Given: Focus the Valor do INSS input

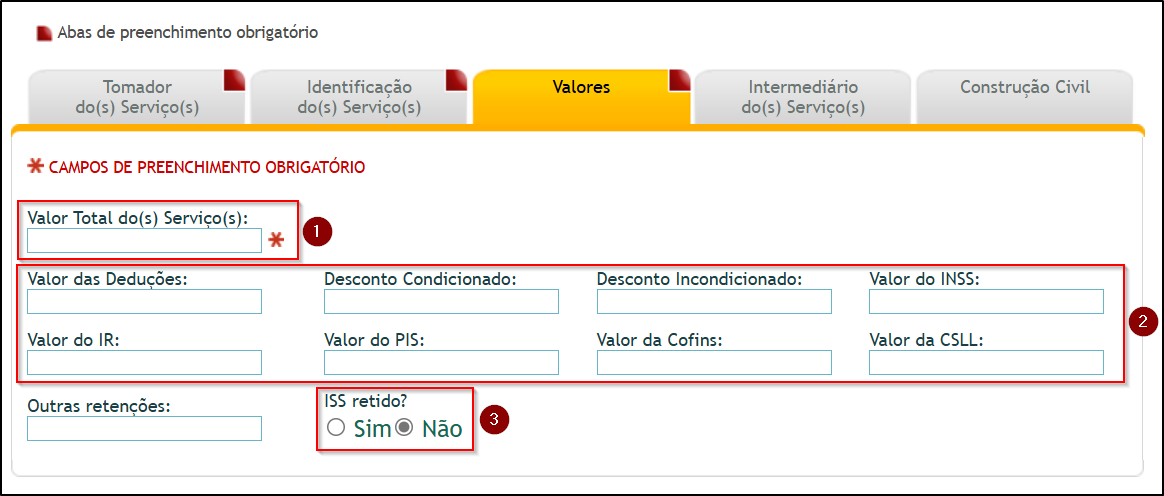Looking at the screenshot, I should click(987, 301).
